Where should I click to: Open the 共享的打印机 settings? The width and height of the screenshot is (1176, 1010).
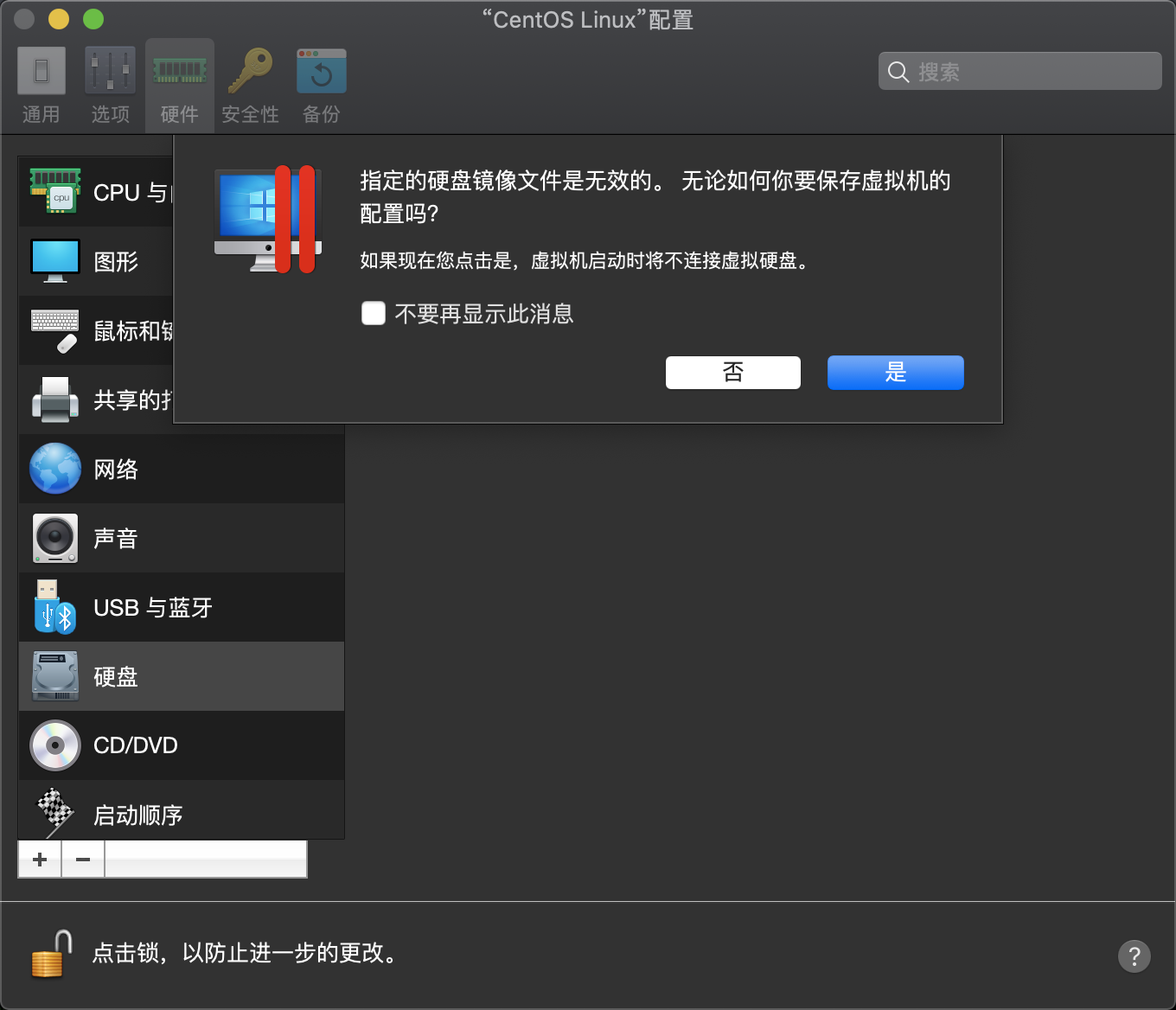pyautogui.click(x=54, y=400)
